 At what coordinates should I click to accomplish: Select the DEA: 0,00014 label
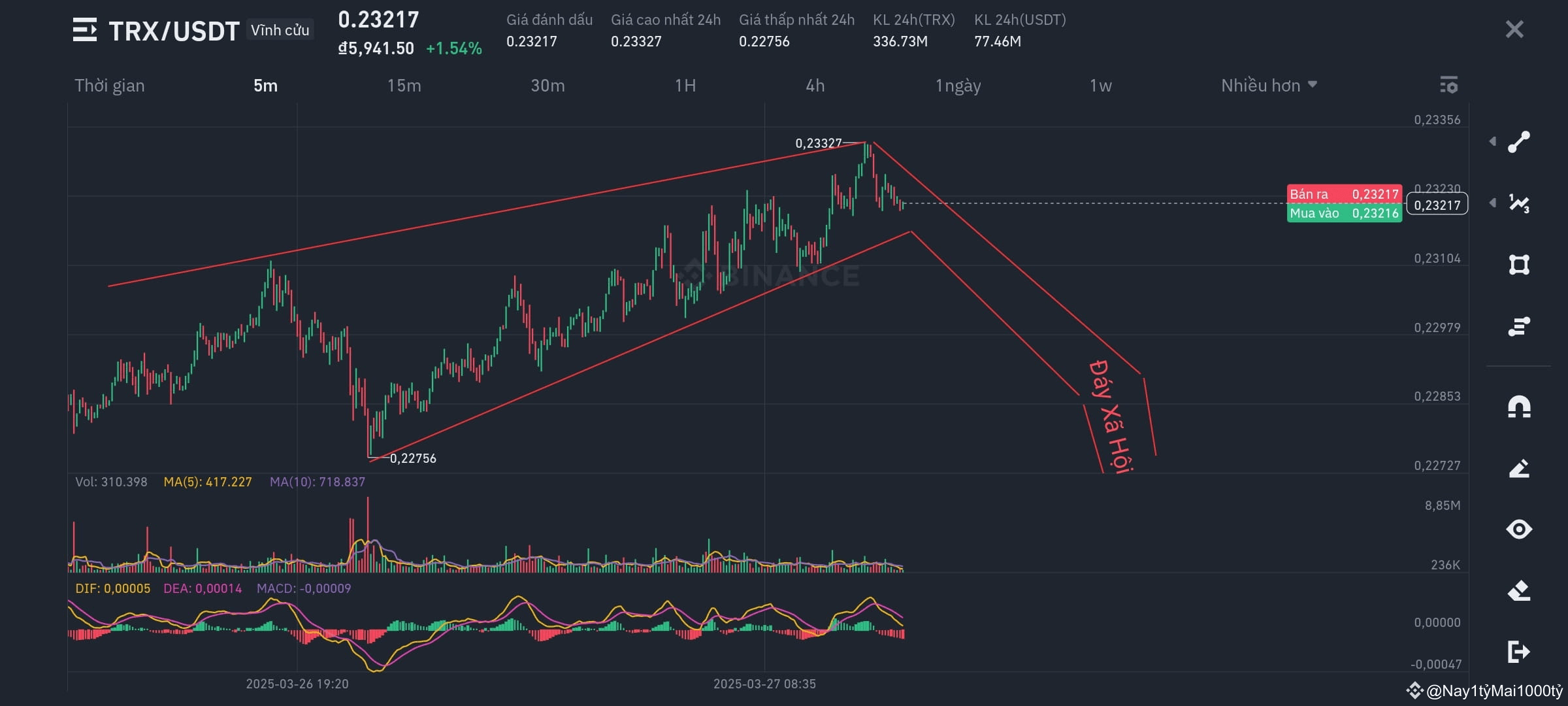[203, 588]
